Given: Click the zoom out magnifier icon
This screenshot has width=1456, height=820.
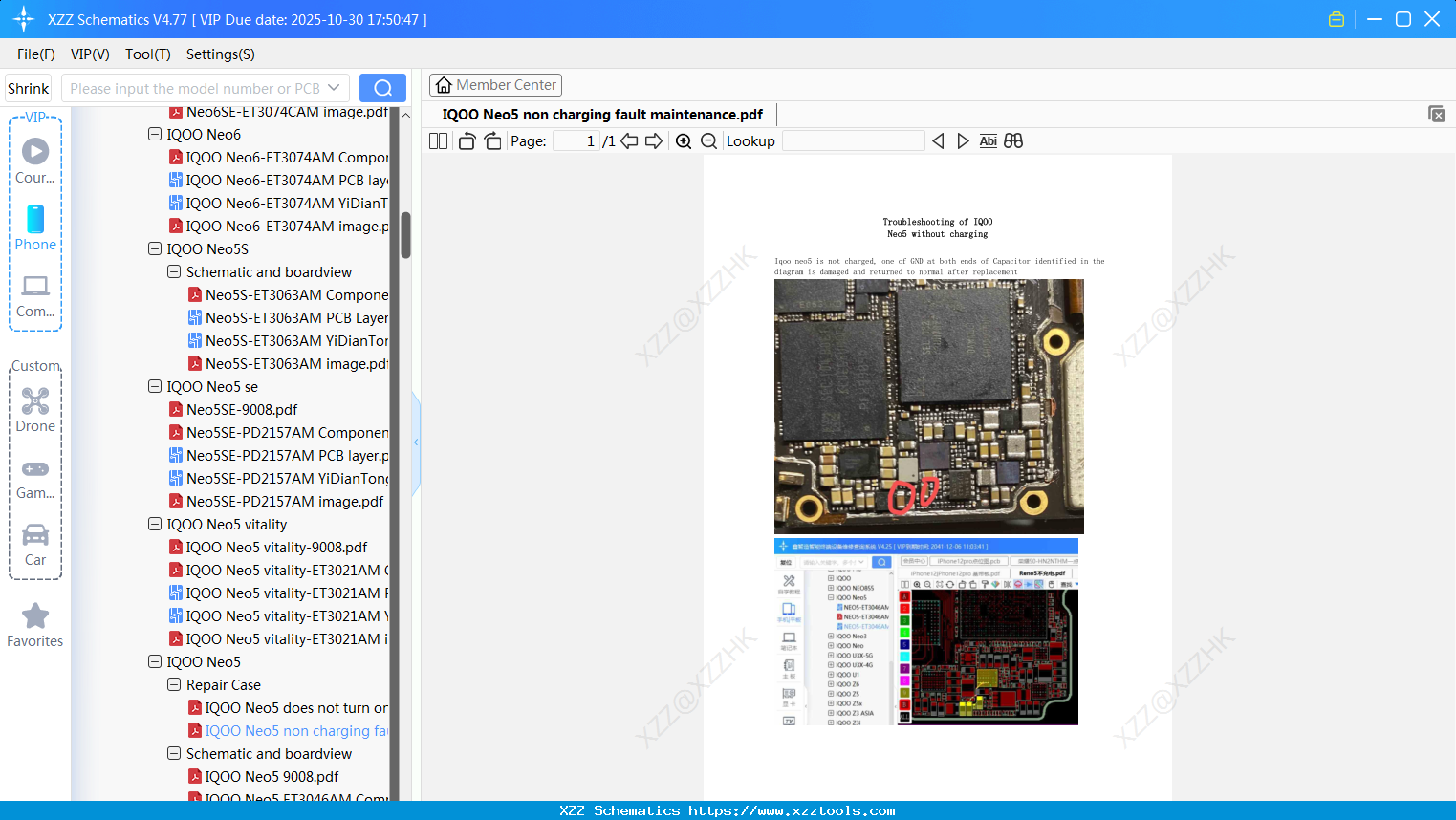Looking at the screenshot, I should pos(708,141).
